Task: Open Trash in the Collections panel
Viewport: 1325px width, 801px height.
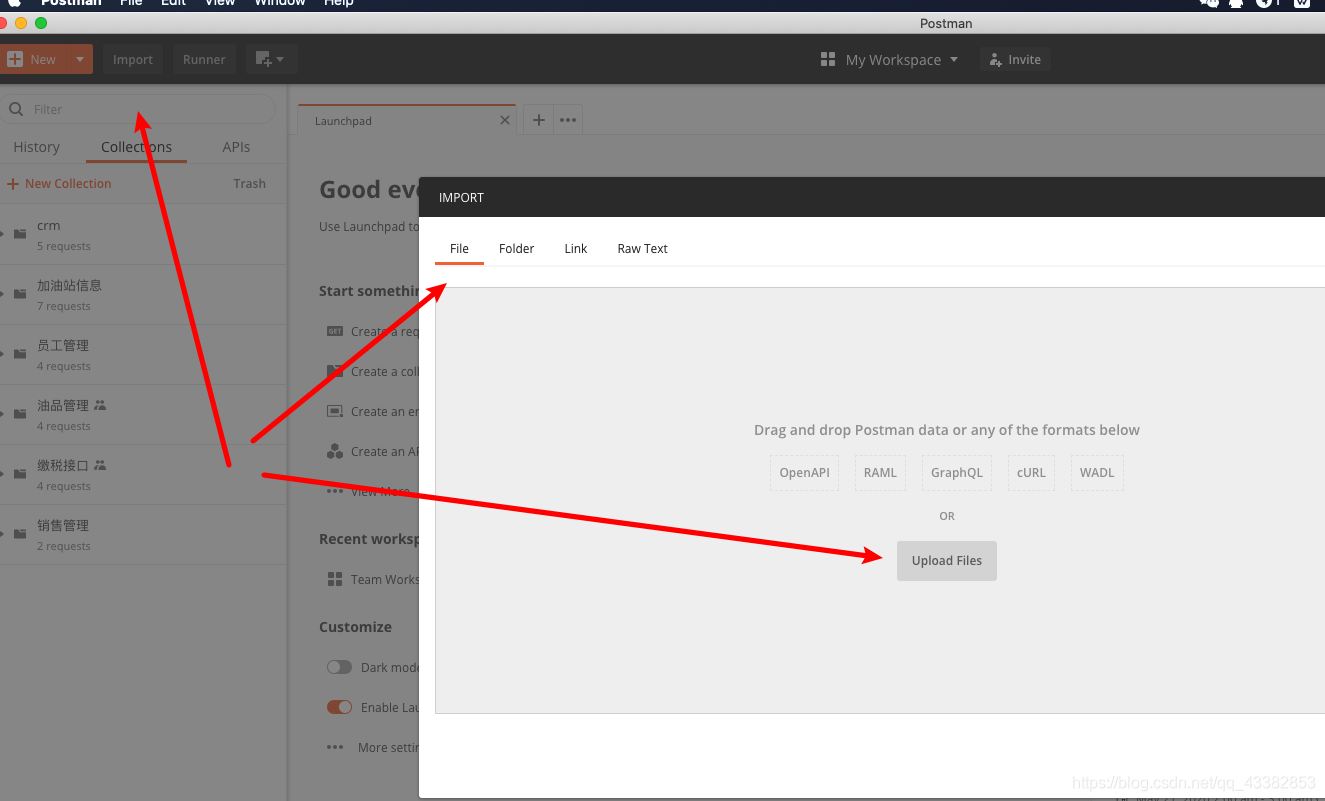Action: [250, 184]
